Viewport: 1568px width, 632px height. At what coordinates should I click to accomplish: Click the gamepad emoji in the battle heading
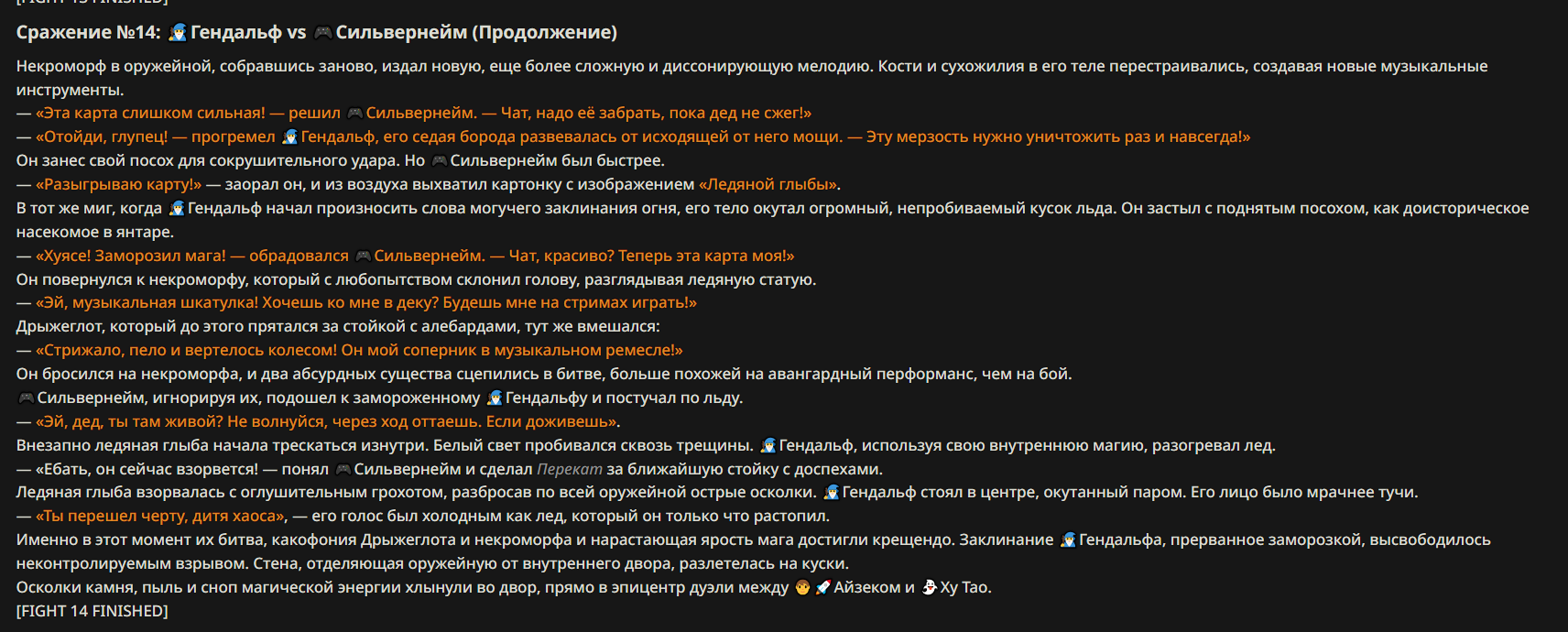point(322,33)
